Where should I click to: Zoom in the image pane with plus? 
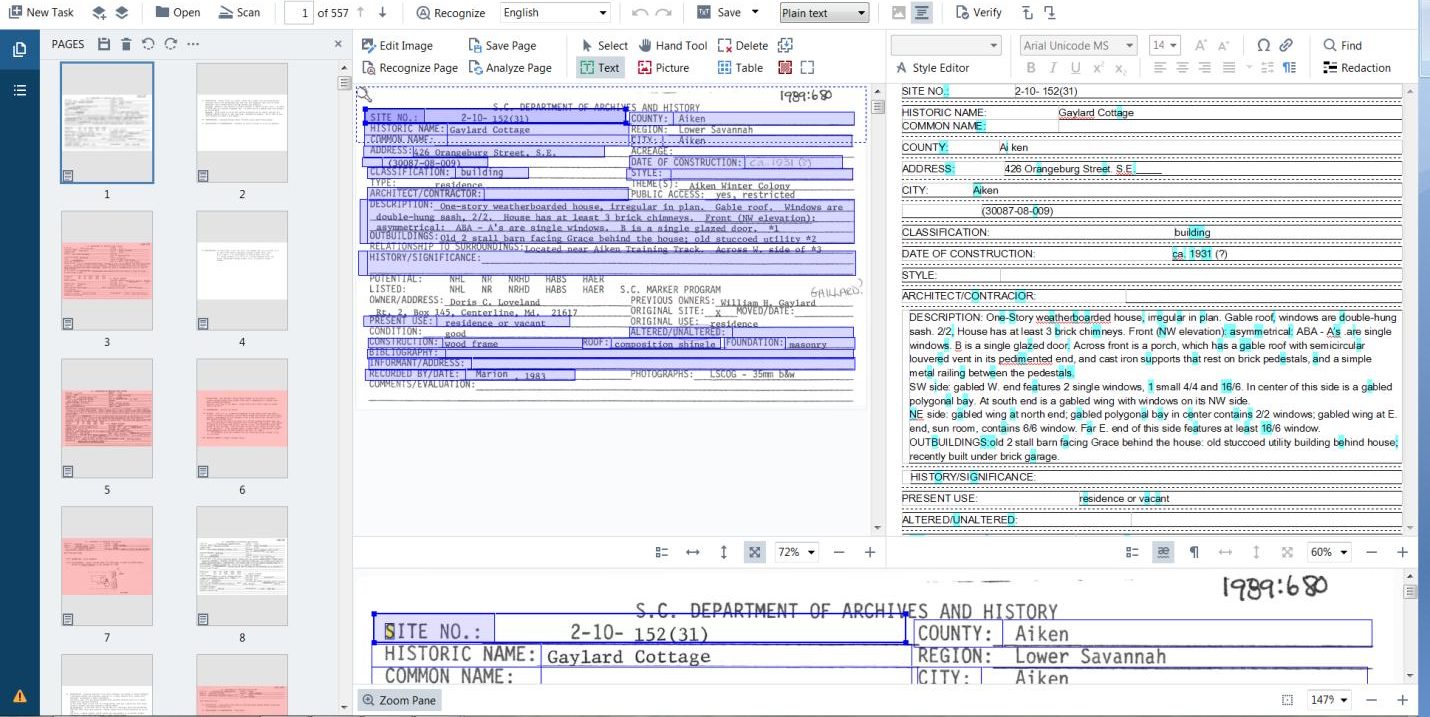coord(869,552)
